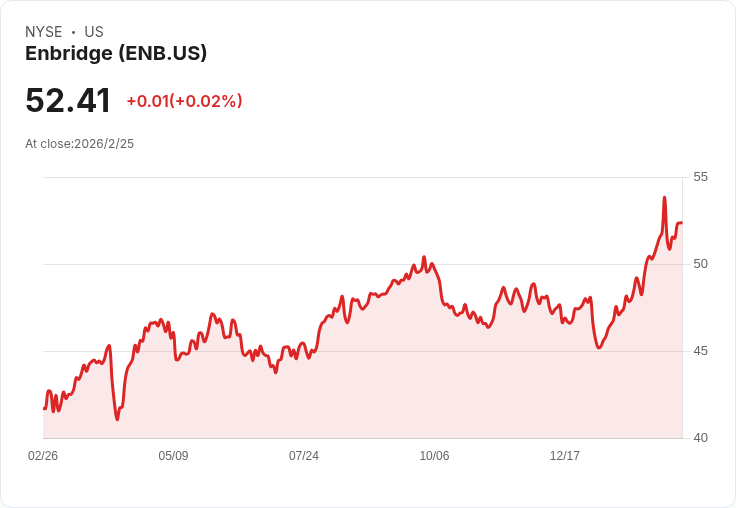Select the 10/06 date on x-axis

tap(434, 456)
